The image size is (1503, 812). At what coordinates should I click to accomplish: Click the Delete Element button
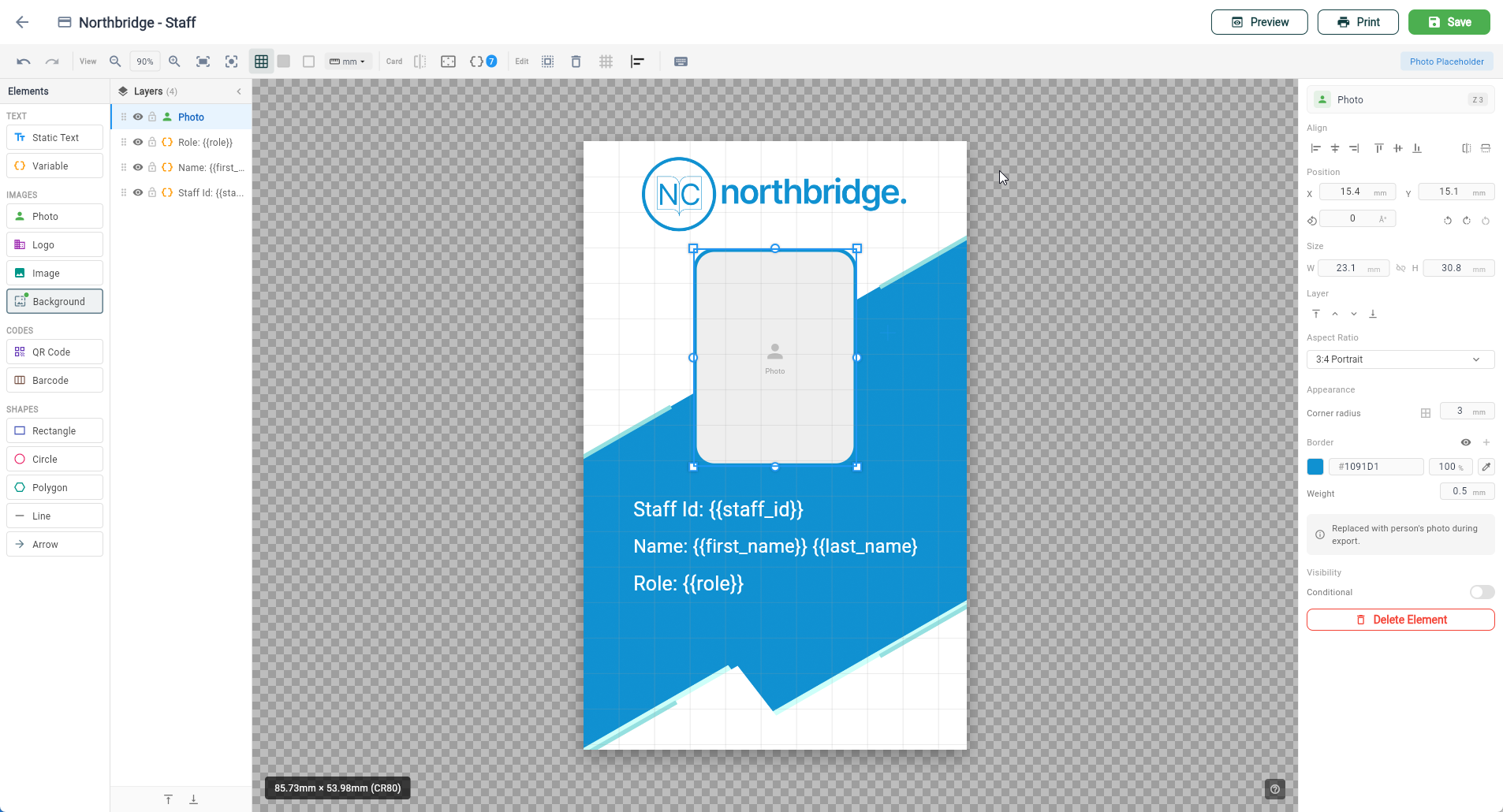click(x=1400, y=620)
